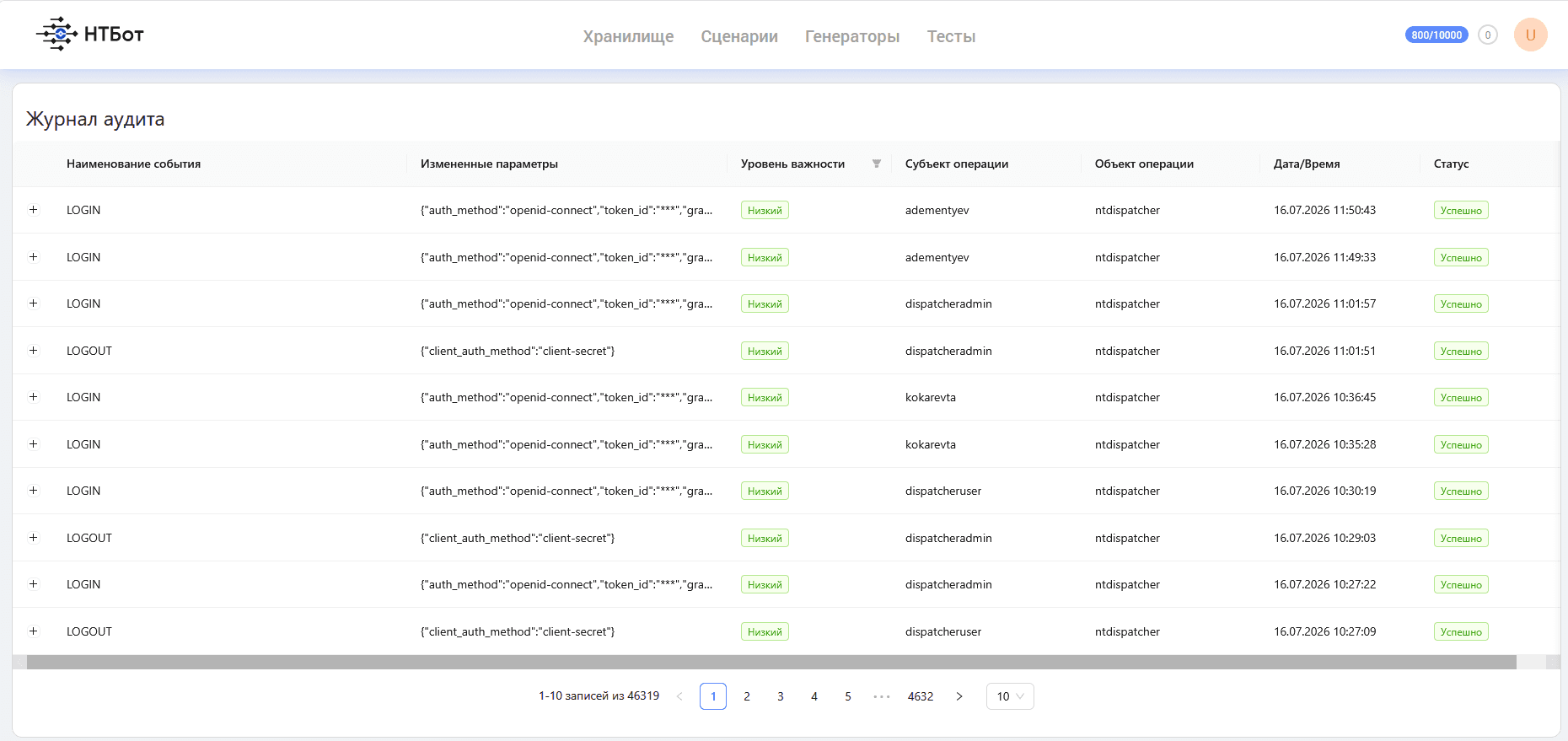Click the Дата/Время column header
The height and width of the screenshot is (741, 1568).
pyautogui.click(x=1307, y=164)
